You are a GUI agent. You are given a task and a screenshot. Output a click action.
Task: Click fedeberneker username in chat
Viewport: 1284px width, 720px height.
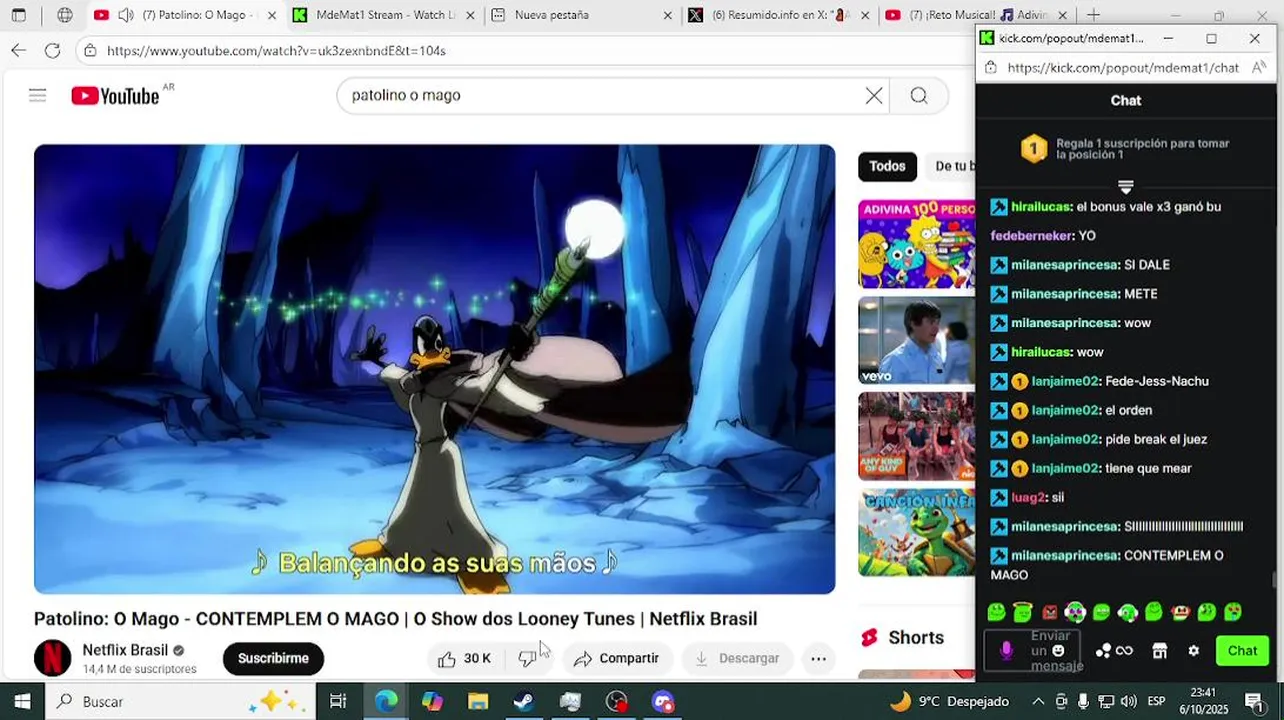[x=1031, y=235]
